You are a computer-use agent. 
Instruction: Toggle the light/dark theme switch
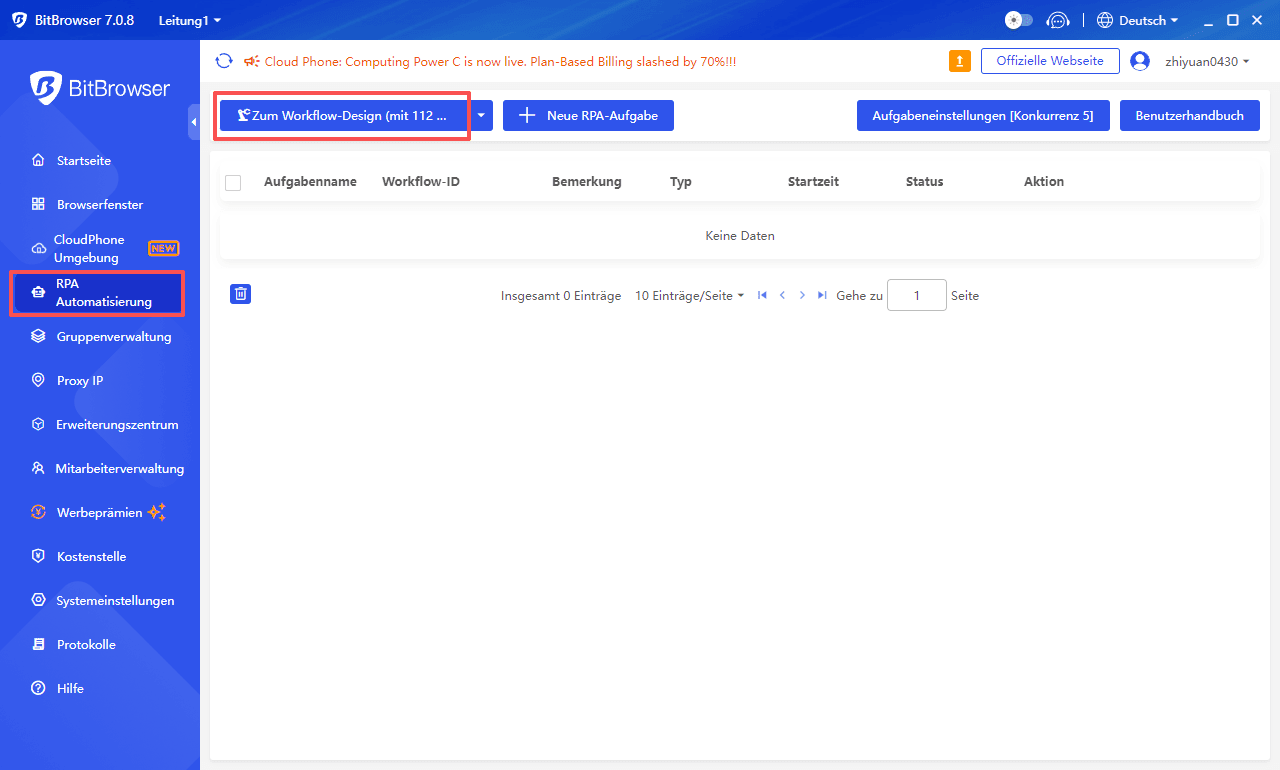click(x=1018, y=20)
